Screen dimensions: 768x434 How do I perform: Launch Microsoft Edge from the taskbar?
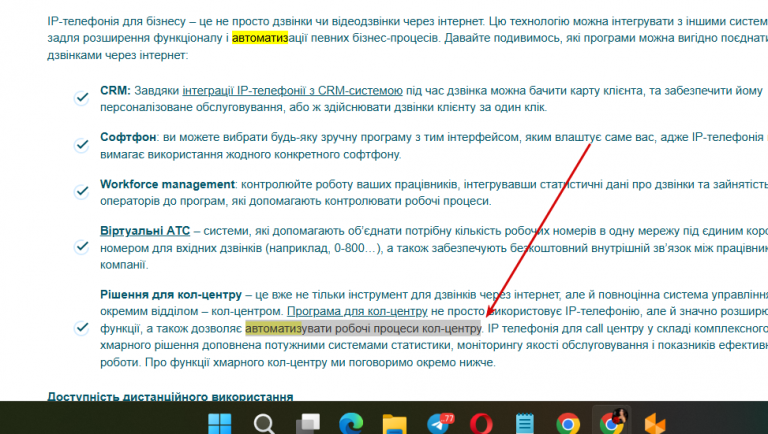(351, 423)
